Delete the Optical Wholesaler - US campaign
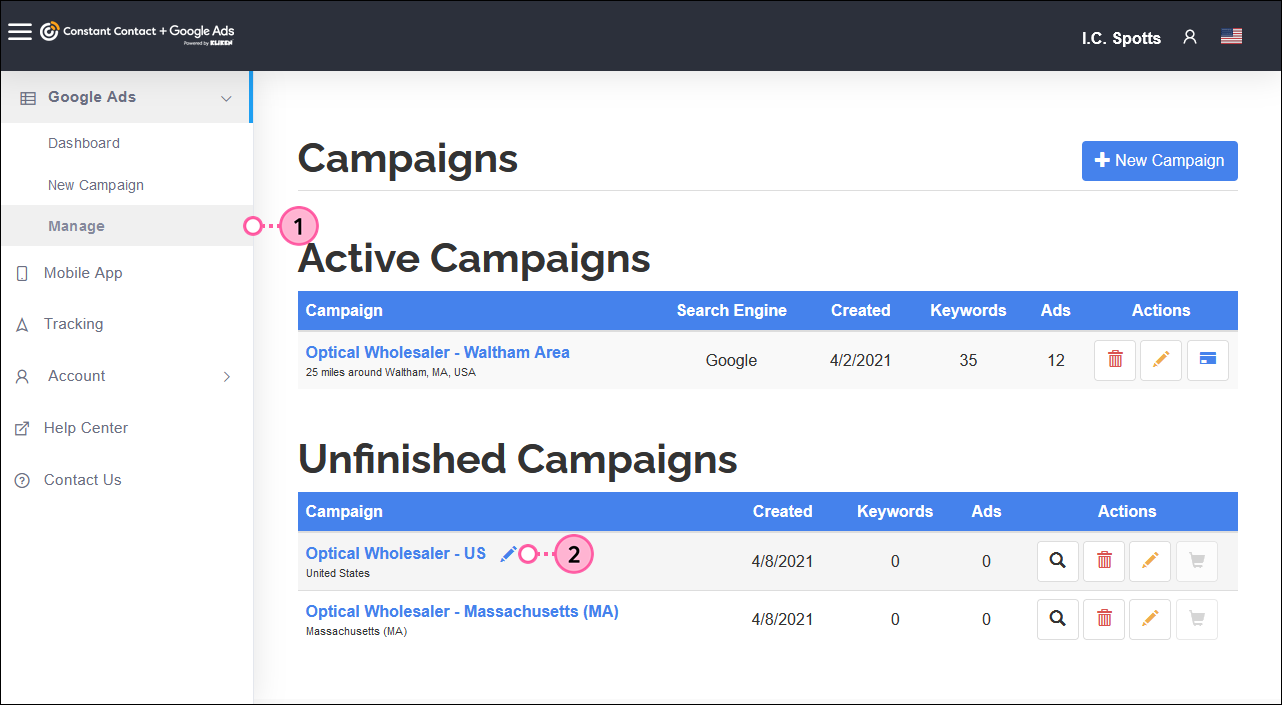Screen dimensions: 1282x705 pyautogui.click(x=1103, y=561)
